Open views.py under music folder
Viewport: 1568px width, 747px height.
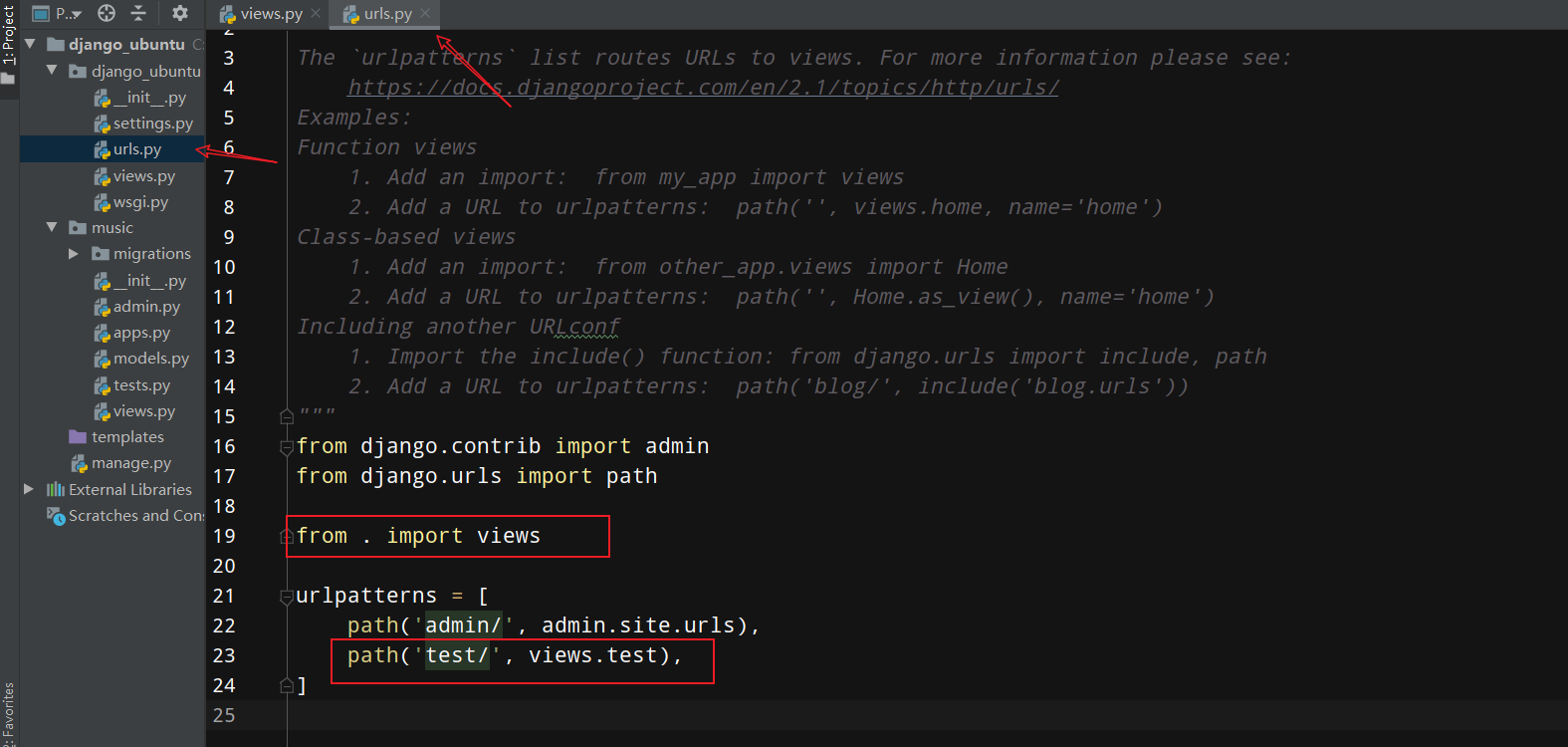[x=144, y=411]
